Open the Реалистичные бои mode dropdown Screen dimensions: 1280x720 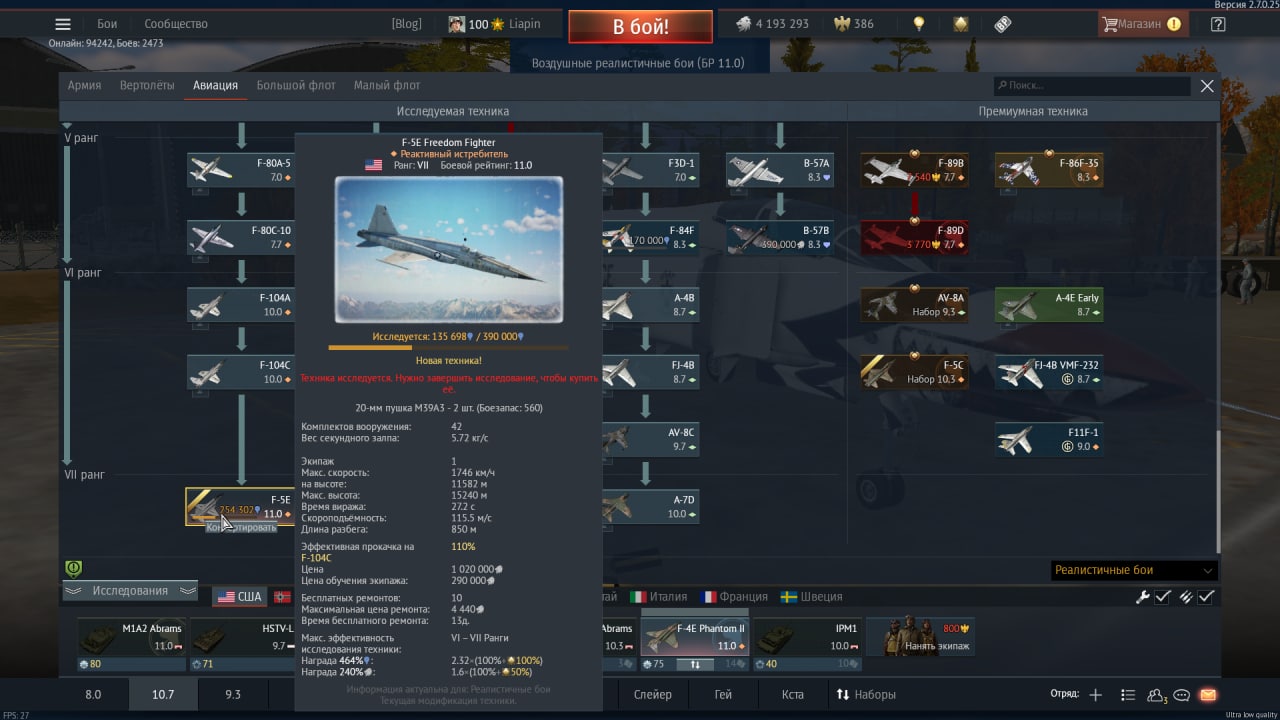[x=1134, y=570]
